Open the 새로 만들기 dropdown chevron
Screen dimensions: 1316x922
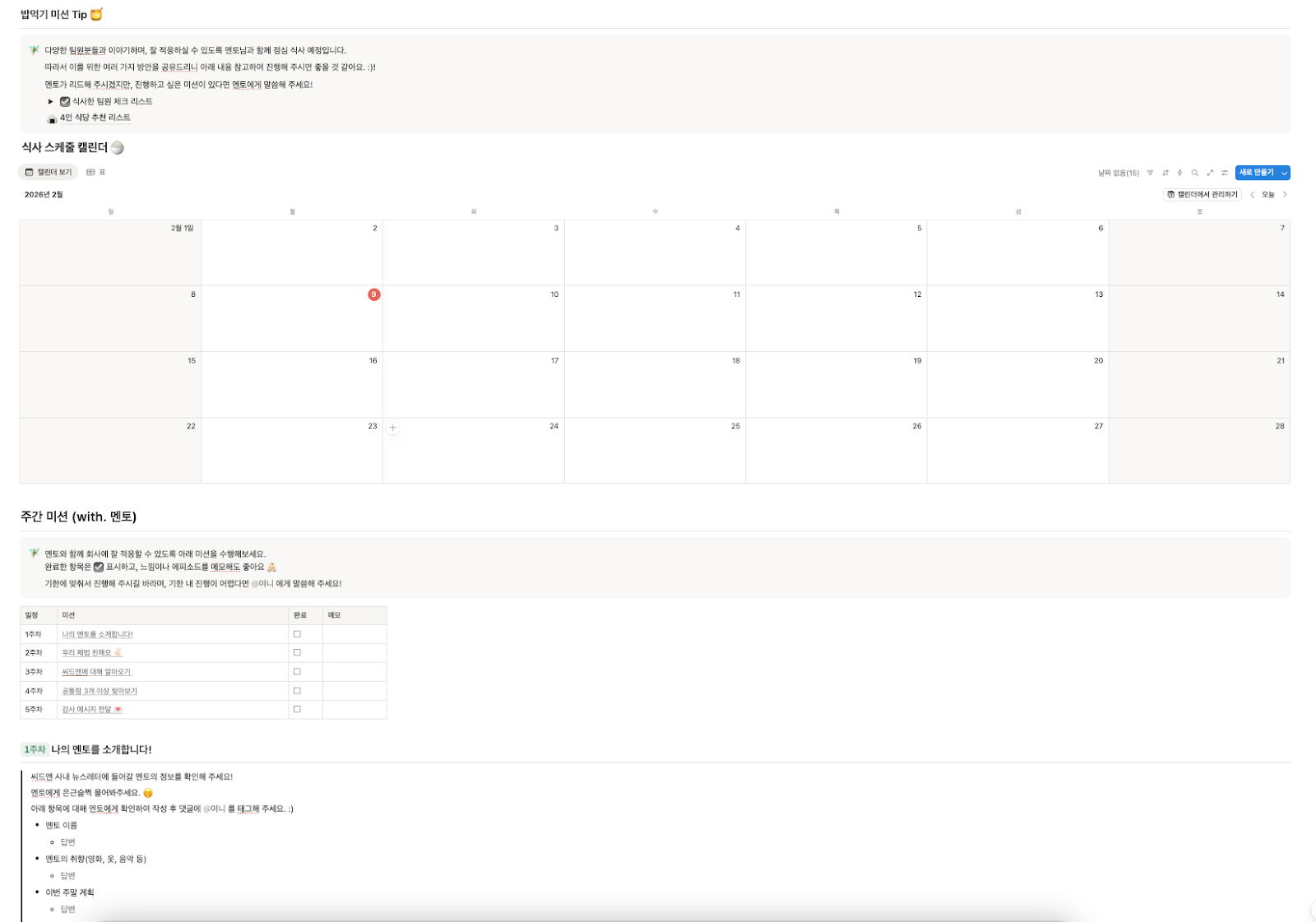1285,173
